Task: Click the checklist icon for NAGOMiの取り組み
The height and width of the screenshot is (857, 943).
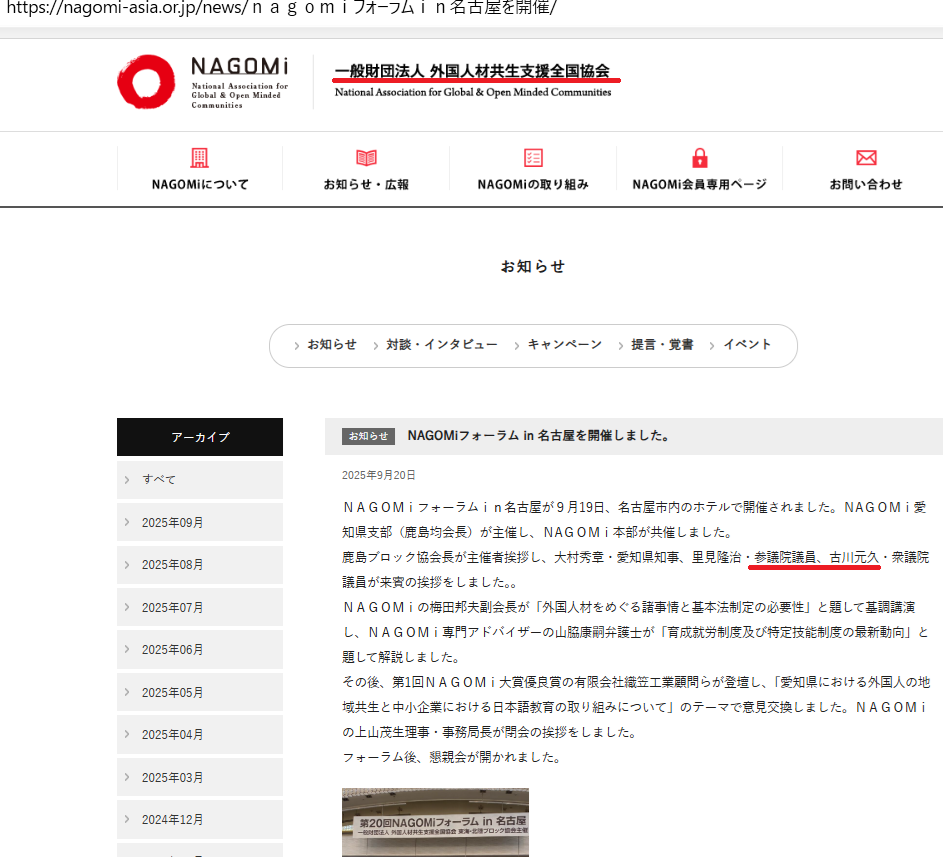Action: click(533, 158)
